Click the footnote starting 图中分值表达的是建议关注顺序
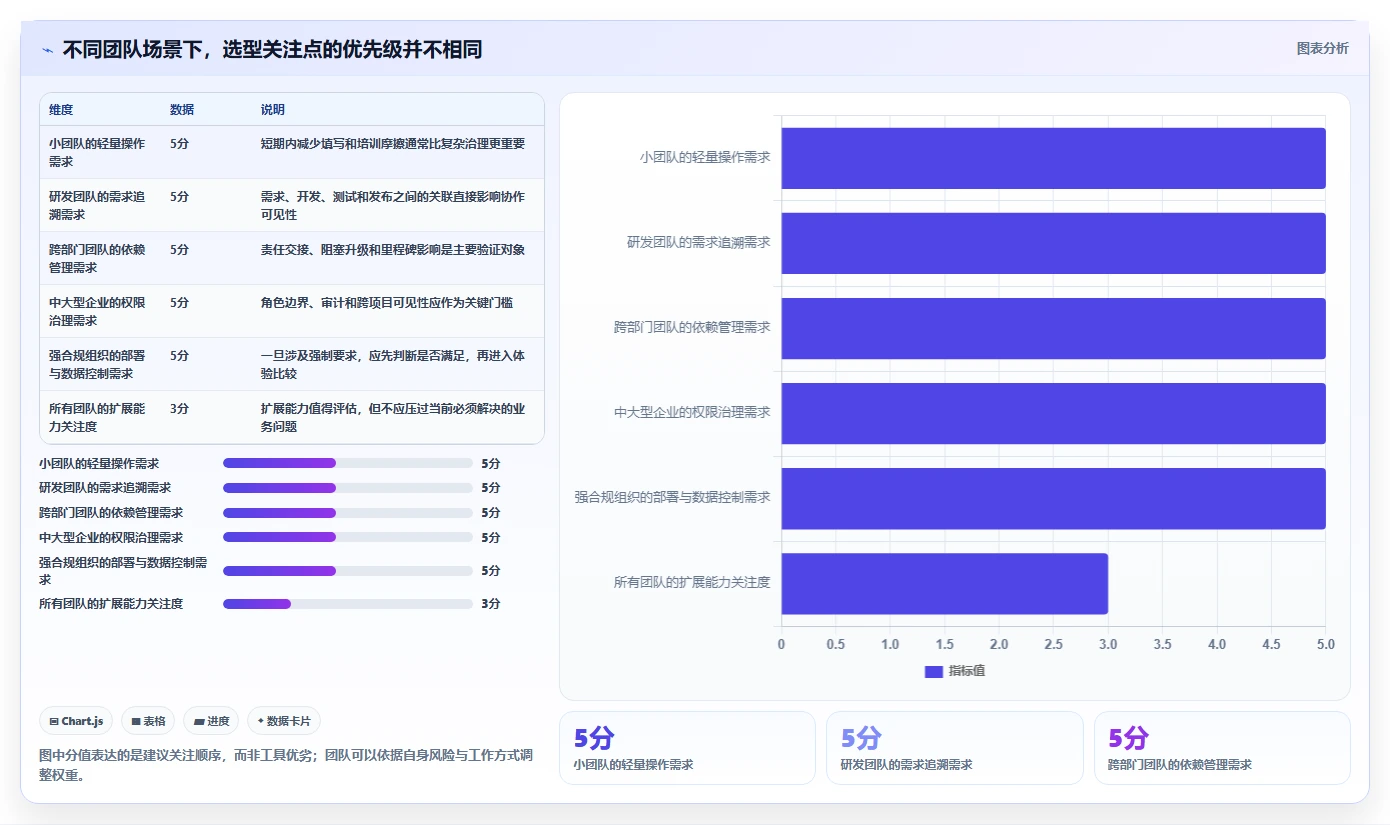This screenshot has width=1390, height=825. [x=286, y=765]
